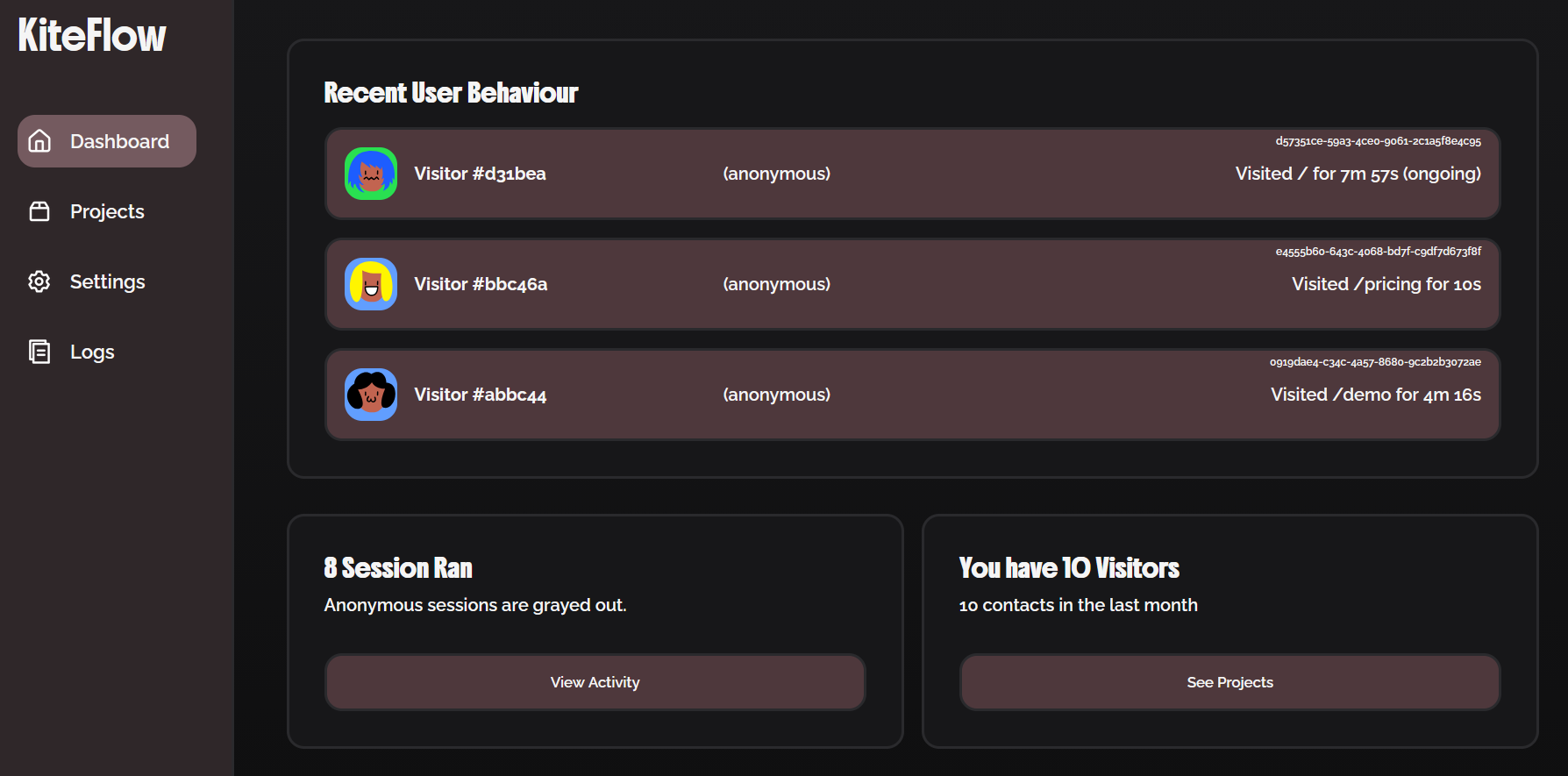1568x776 pixels.
Task: Open Projects in the sidebar
Action: pyautogui.click(x=107, y=211)
